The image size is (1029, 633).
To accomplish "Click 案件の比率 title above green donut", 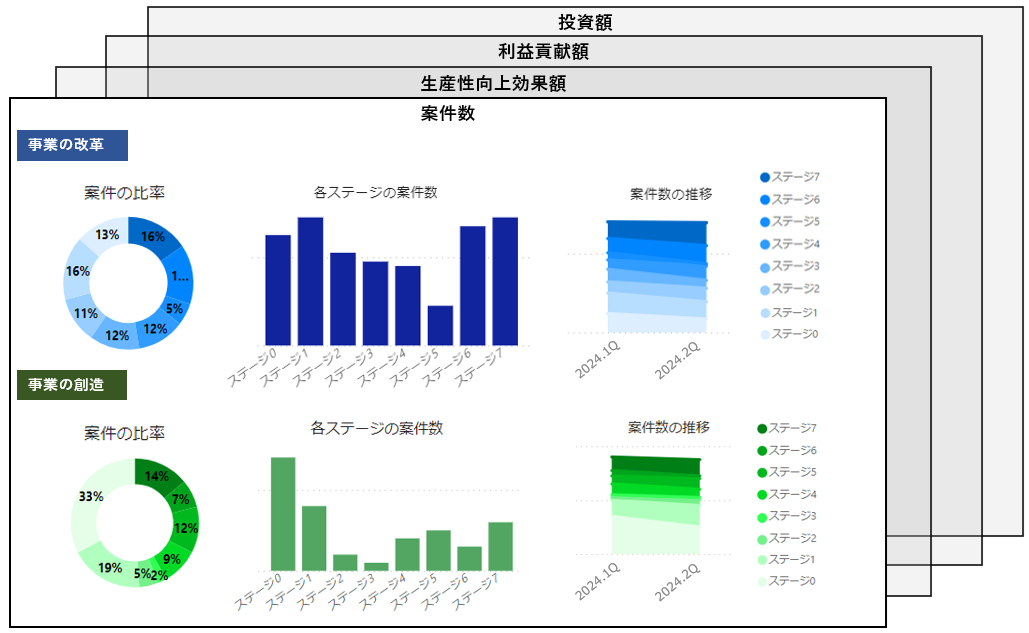I will pyautogui.click(x=125, y=434).
